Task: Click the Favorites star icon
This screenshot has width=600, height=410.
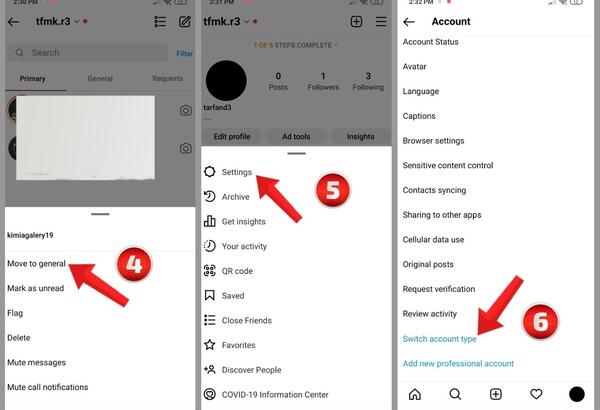Action: 210,345
